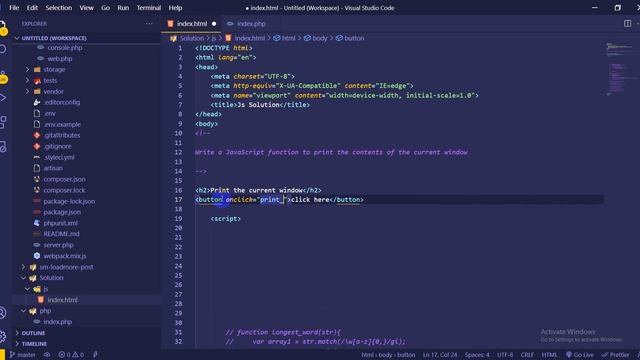Image resolution: width=640 pixels, height=360 pixels.
Task: Open the Help menu
Action: [x=175, y=8]
